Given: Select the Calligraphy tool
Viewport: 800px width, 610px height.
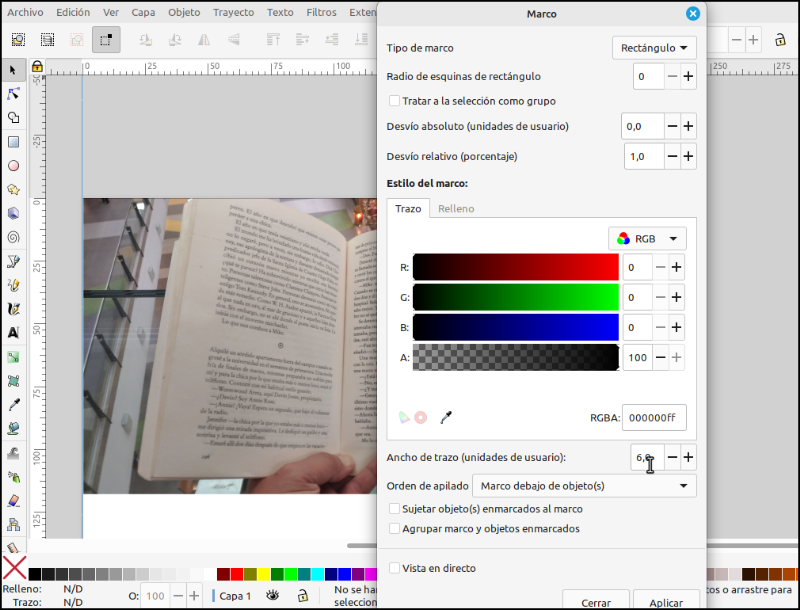Looking at the screenshot, I should click(x=13, y=309).
